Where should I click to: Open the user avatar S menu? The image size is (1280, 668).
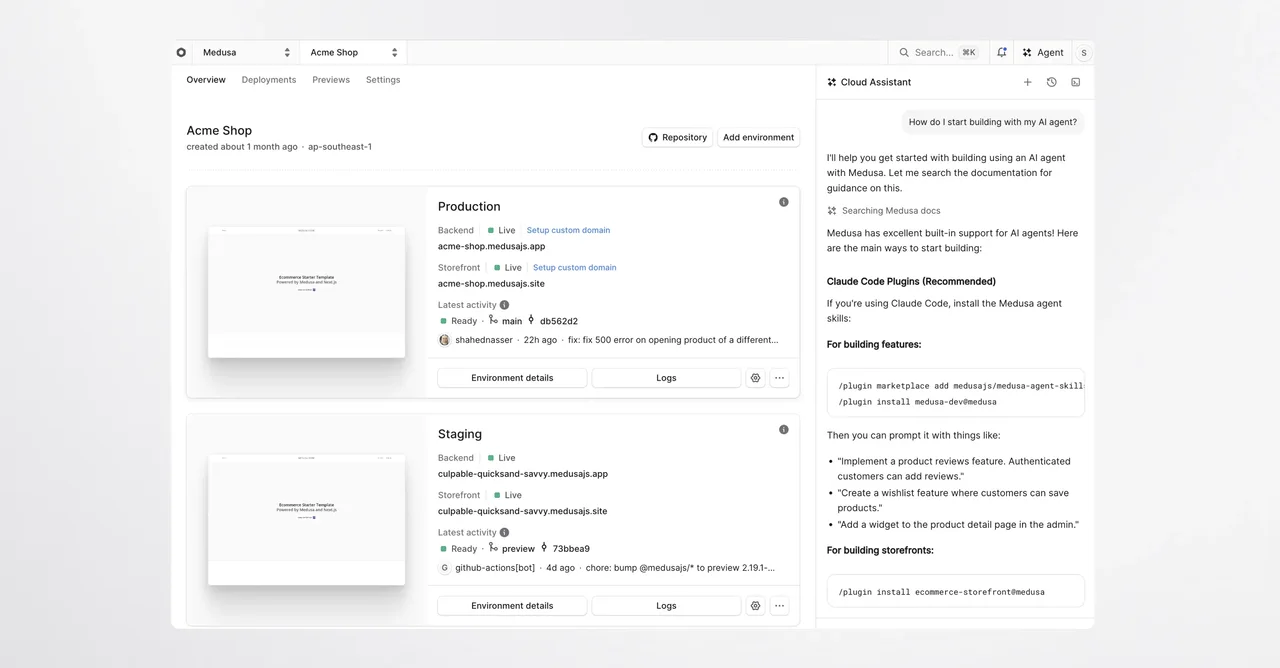pyautogui.click(x=1084, y=52)
